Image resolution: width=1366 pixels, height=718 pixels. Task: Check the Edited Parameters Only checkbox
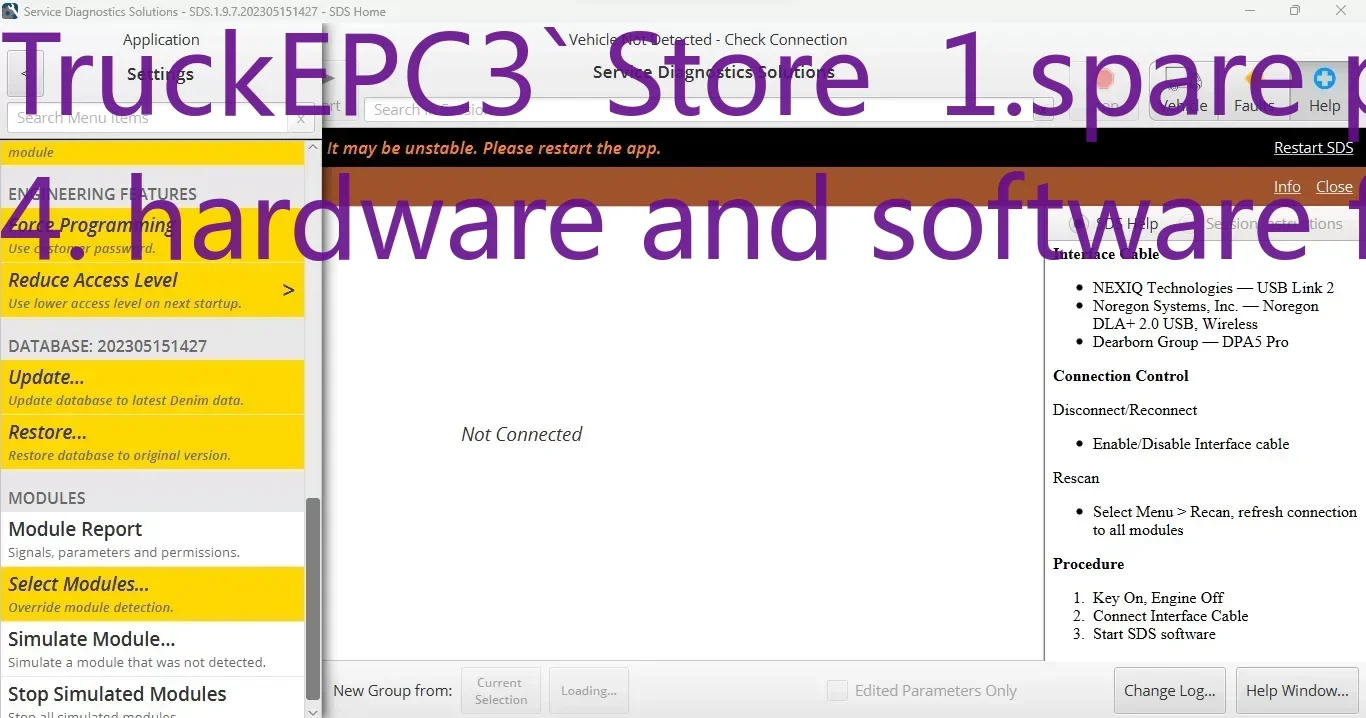(x=838, y=690)
